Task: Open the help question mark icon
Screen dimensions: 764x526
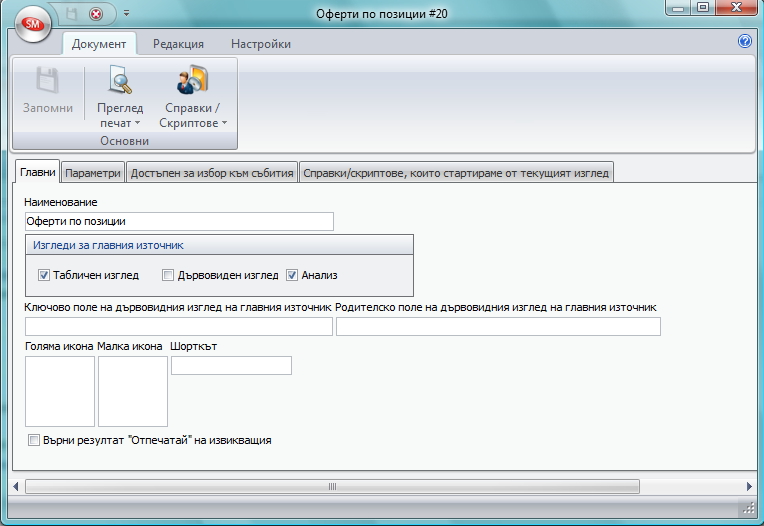Action: [x=745, y=41]
